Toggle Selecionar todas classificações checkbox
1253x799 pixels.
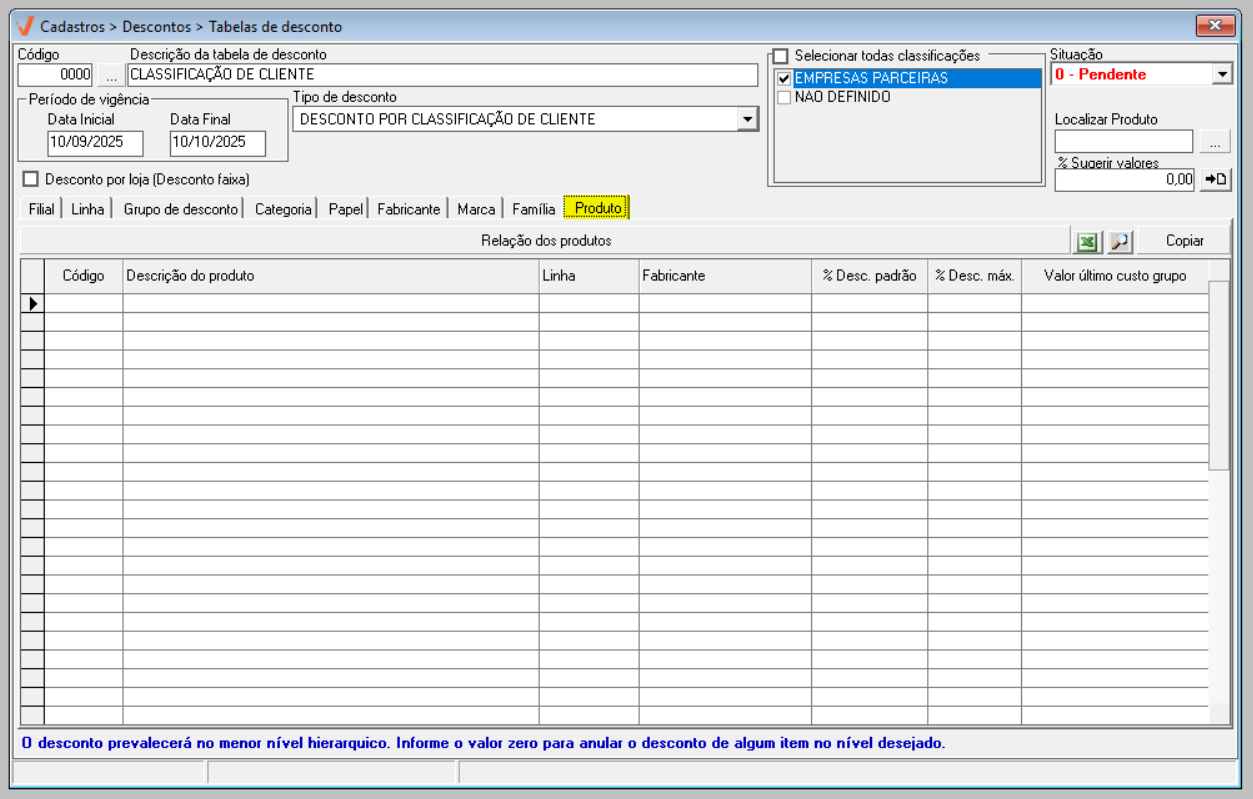point(781,56)
